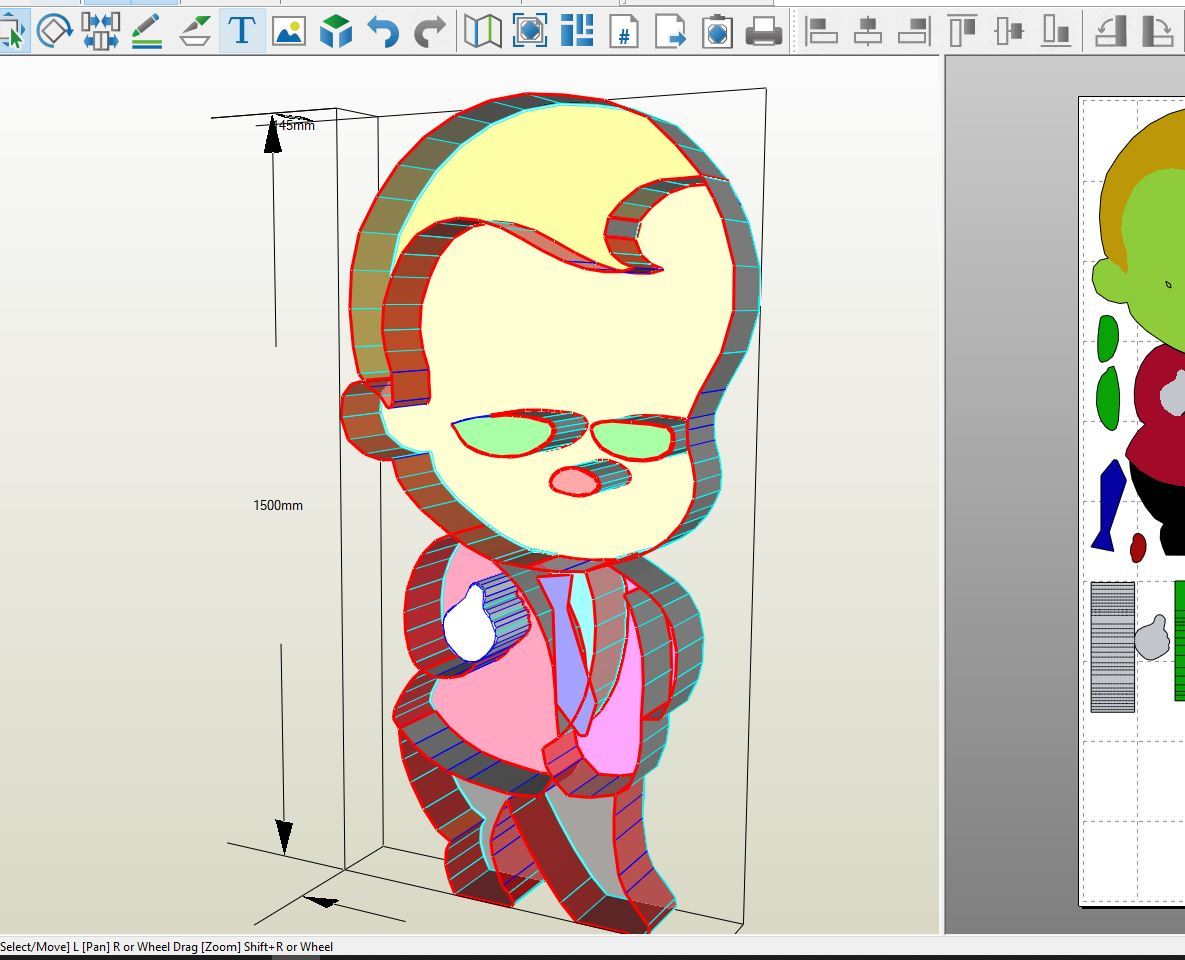The width and height of the screenshot is (1185, 960).
Task: Select the Select/Move tool
Action: [12, 32]
